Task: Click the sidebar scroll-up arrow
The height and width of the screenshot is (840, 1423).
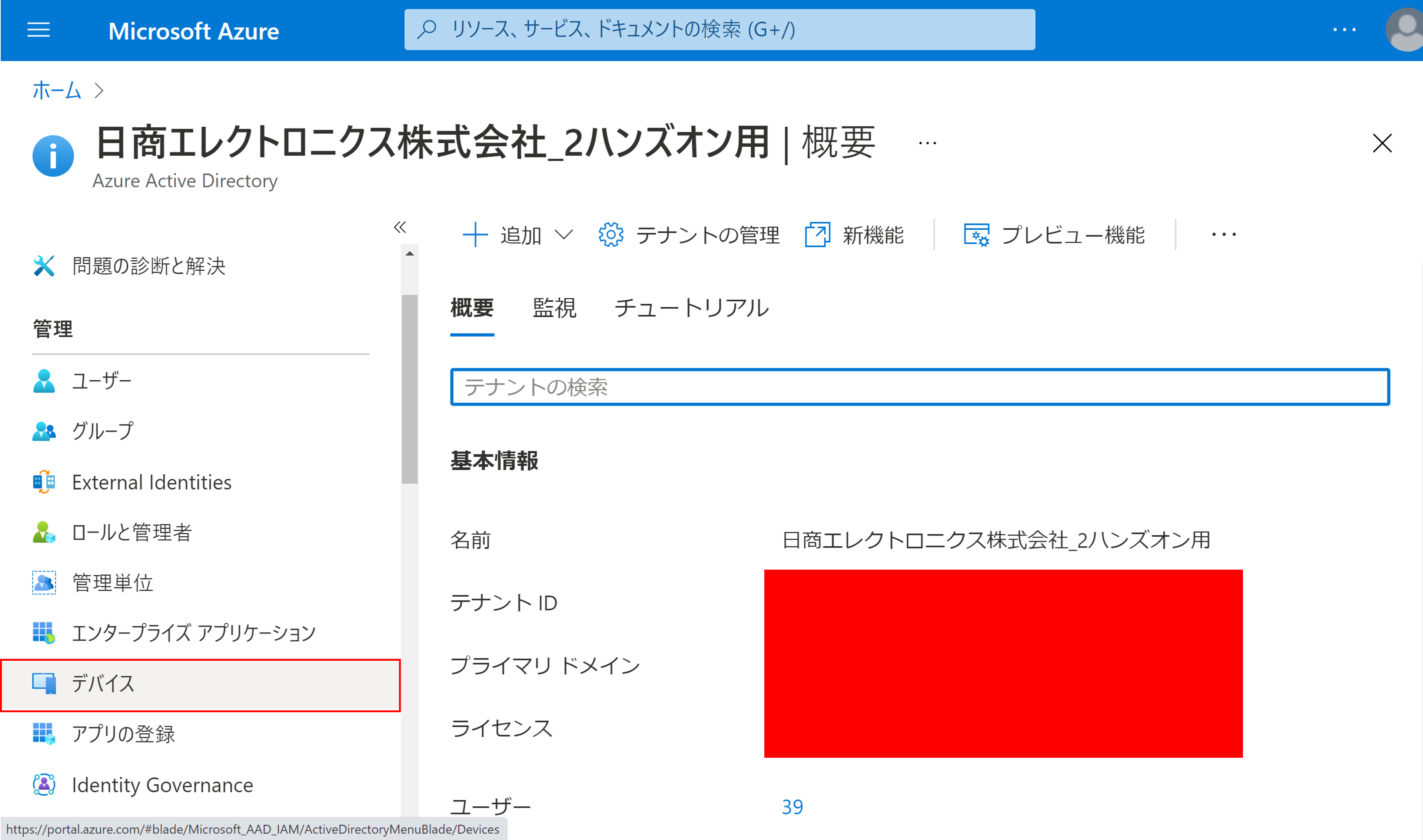Action: [x=410, y=254]
